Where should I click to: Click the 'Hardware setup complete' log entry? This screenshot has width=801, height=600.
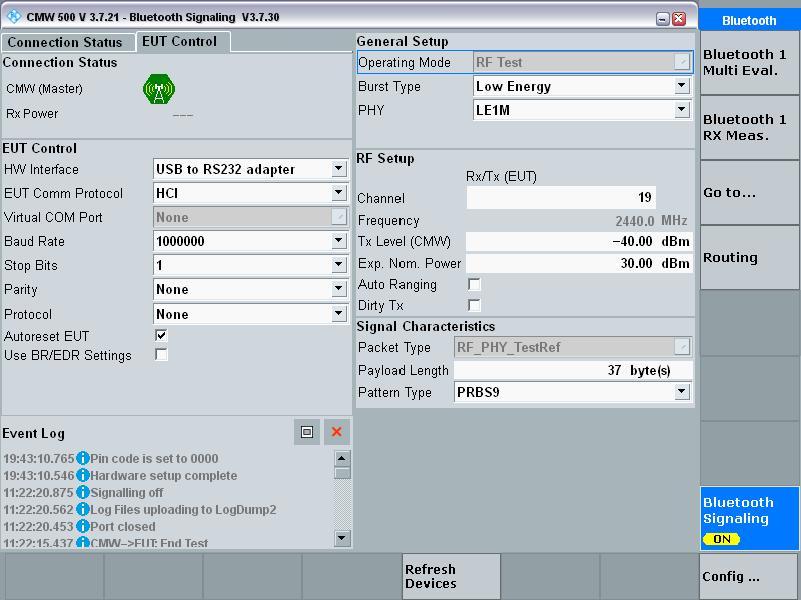click(163, 475)
